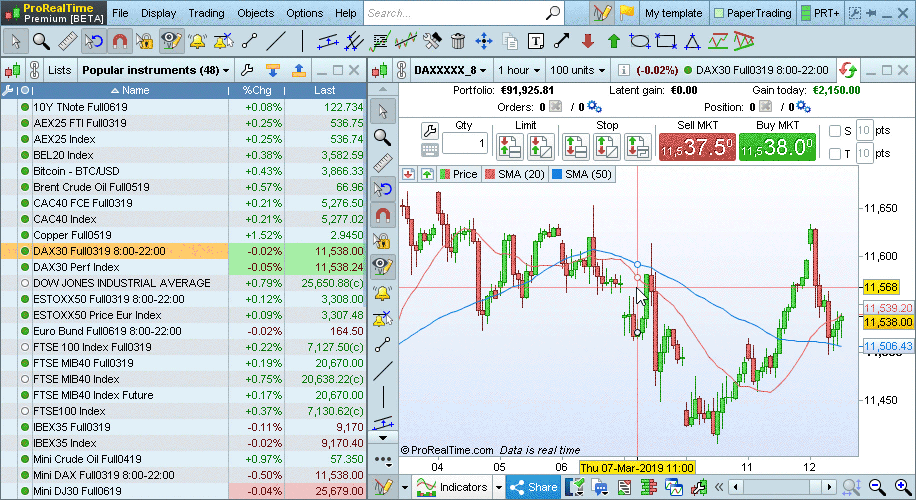Screen dimensions: 916x500
Task: Sort list by %Chg column header
Action: (256, 91)
